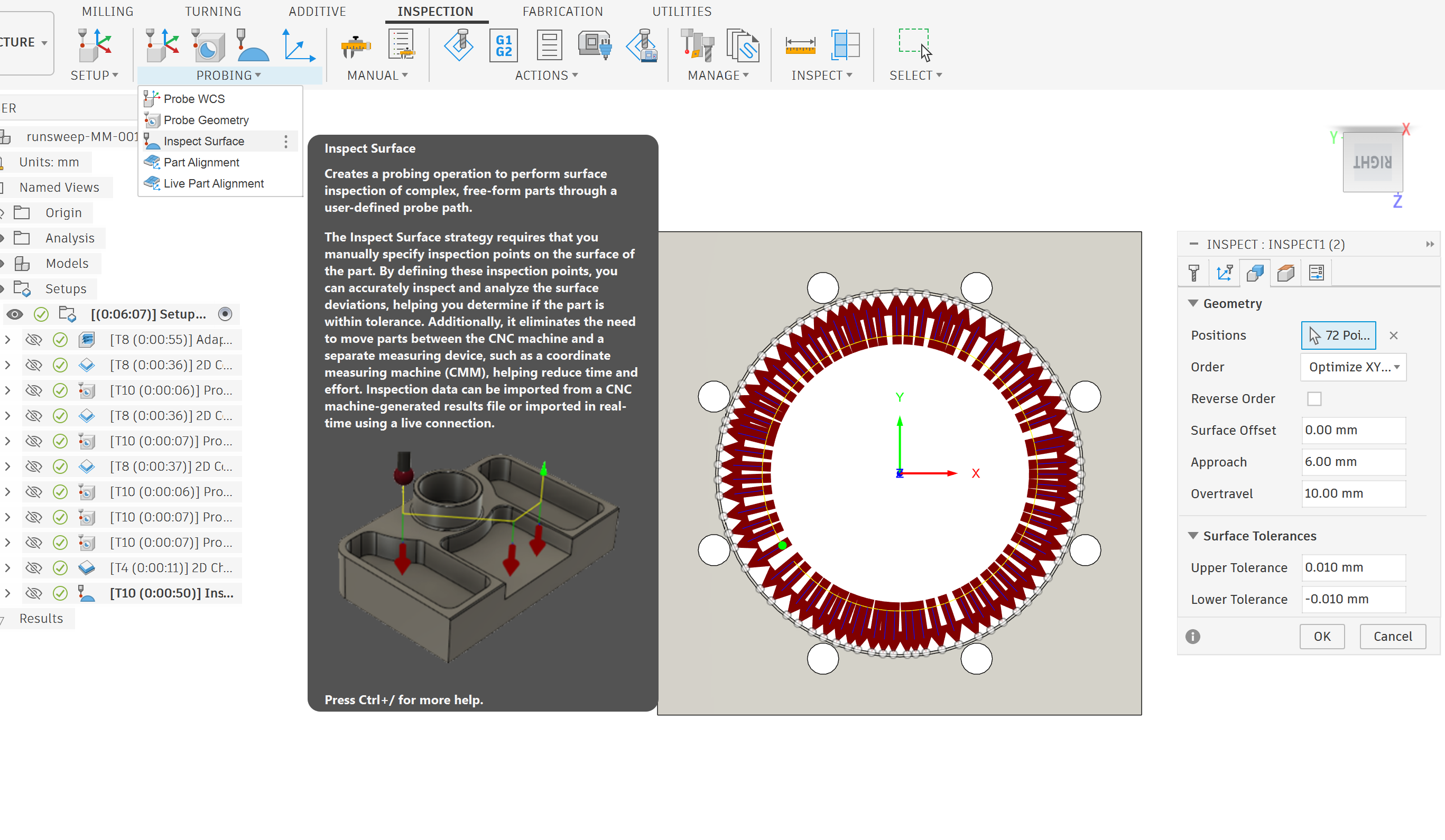Click the Probe Geometry ribbon icon
This screenshot has height=840, width=1445.
coord(208,45)
